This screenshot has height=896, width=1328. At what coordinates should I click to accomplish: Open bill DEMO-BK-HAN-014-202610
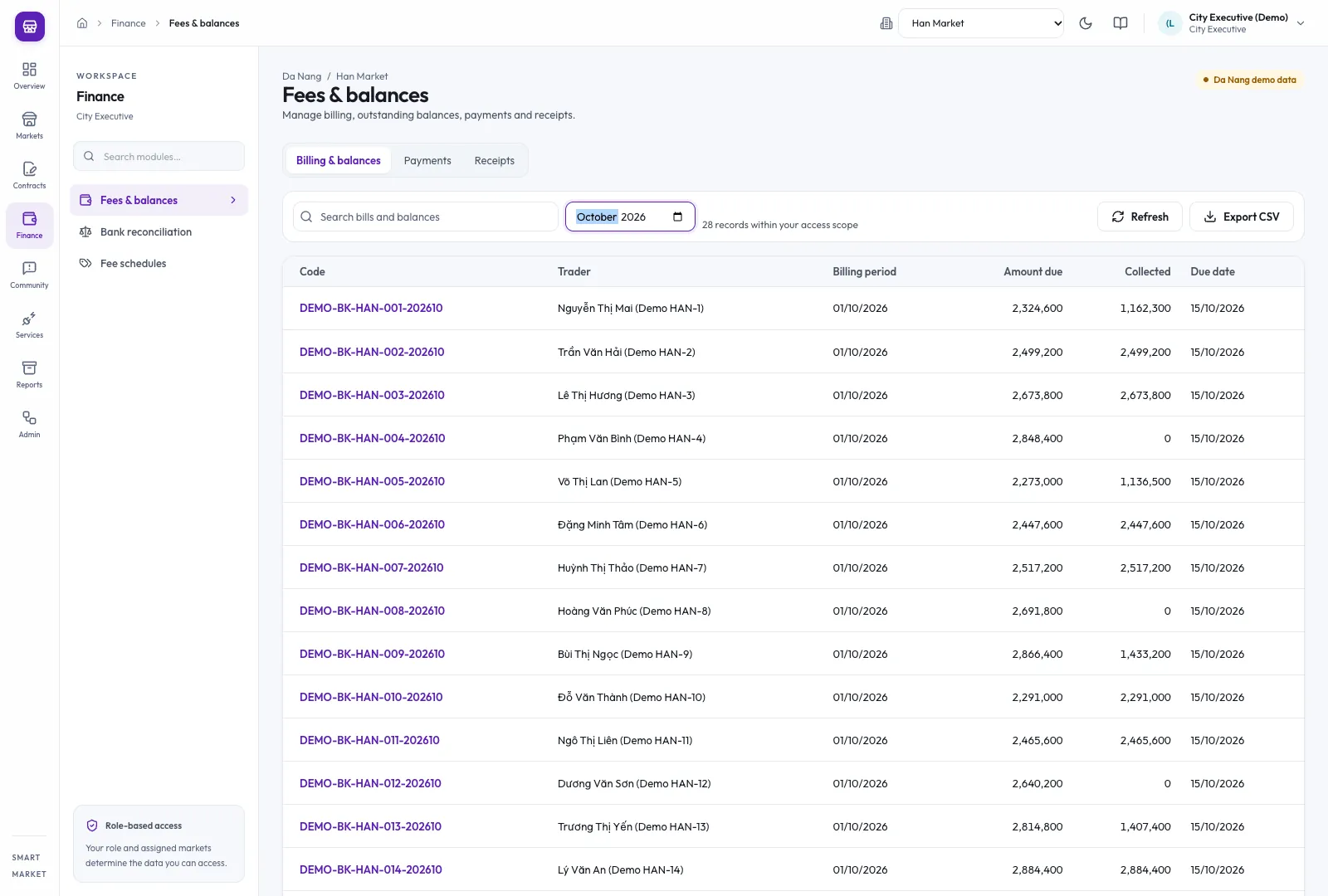(371, 869)
